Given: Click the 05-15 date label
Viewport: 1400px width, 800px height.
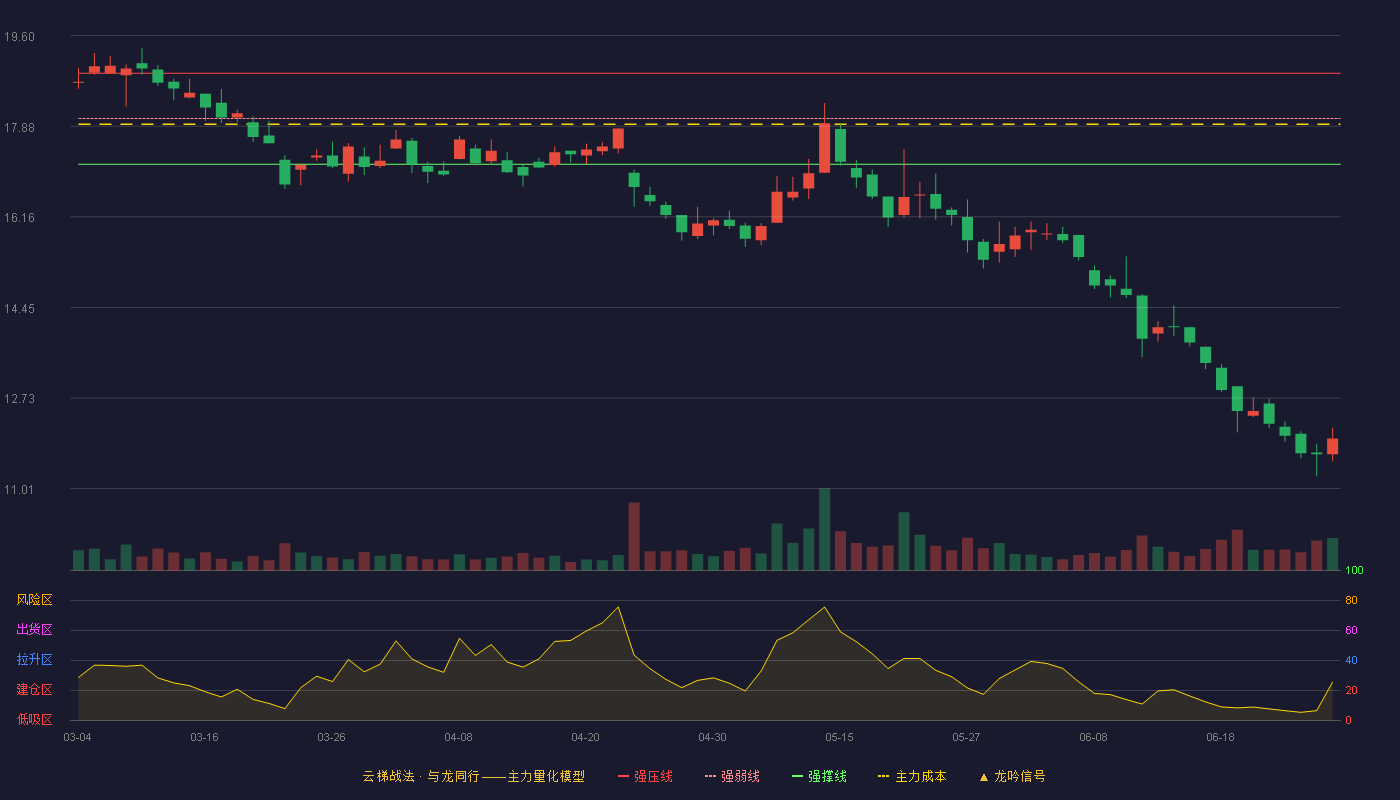Looking at the screenshot, I should [839, 737].
